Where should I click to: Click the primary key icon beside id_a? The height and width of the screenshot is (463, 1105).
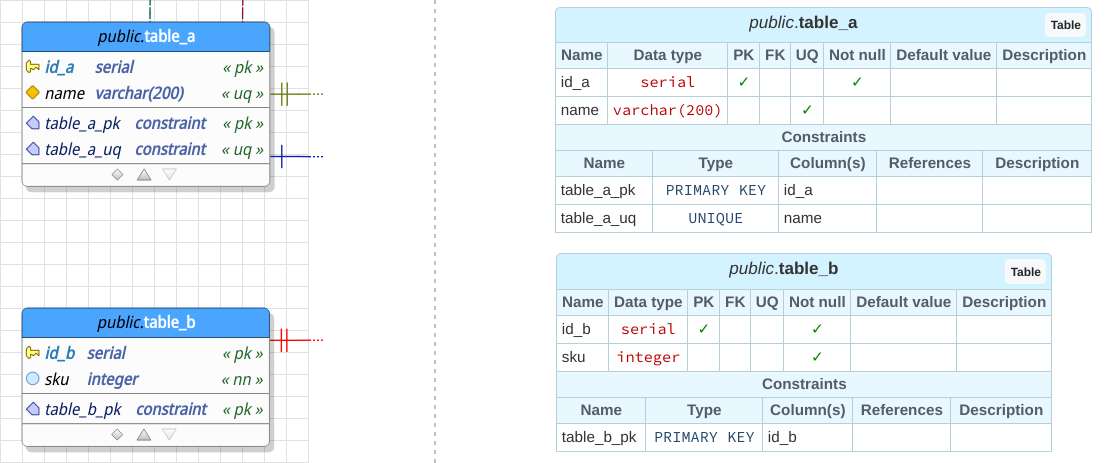point(32,67)
